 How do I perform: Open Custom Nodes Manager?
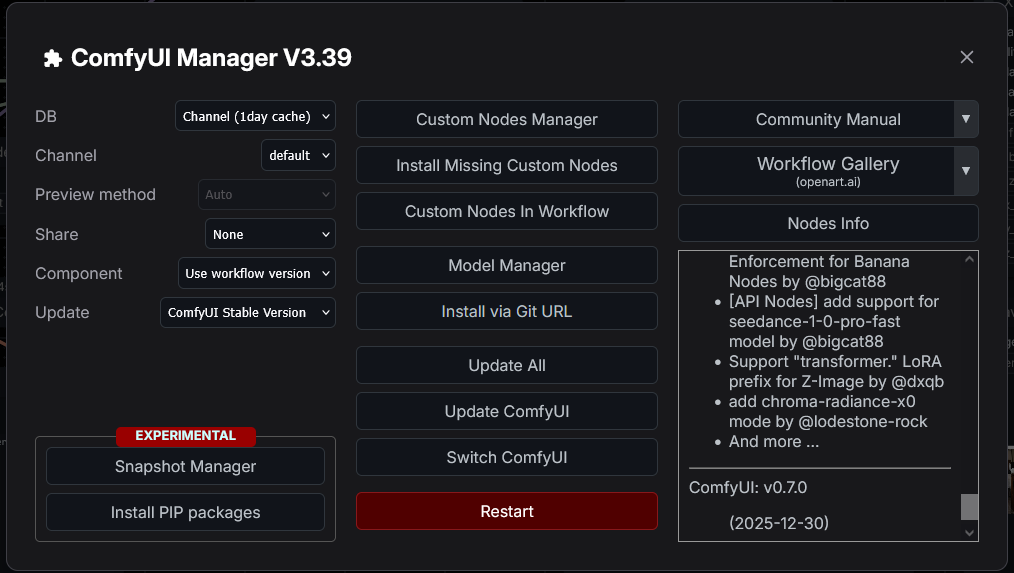507,119
